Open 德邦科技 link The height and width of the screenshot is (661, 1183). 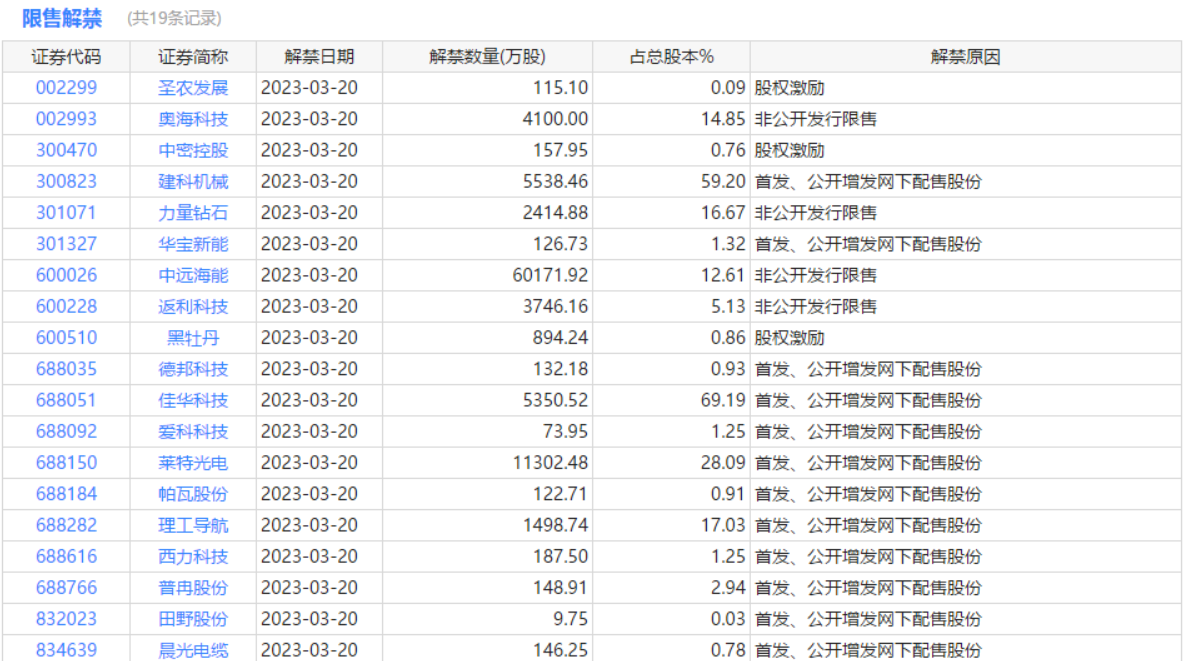[193, 369]
